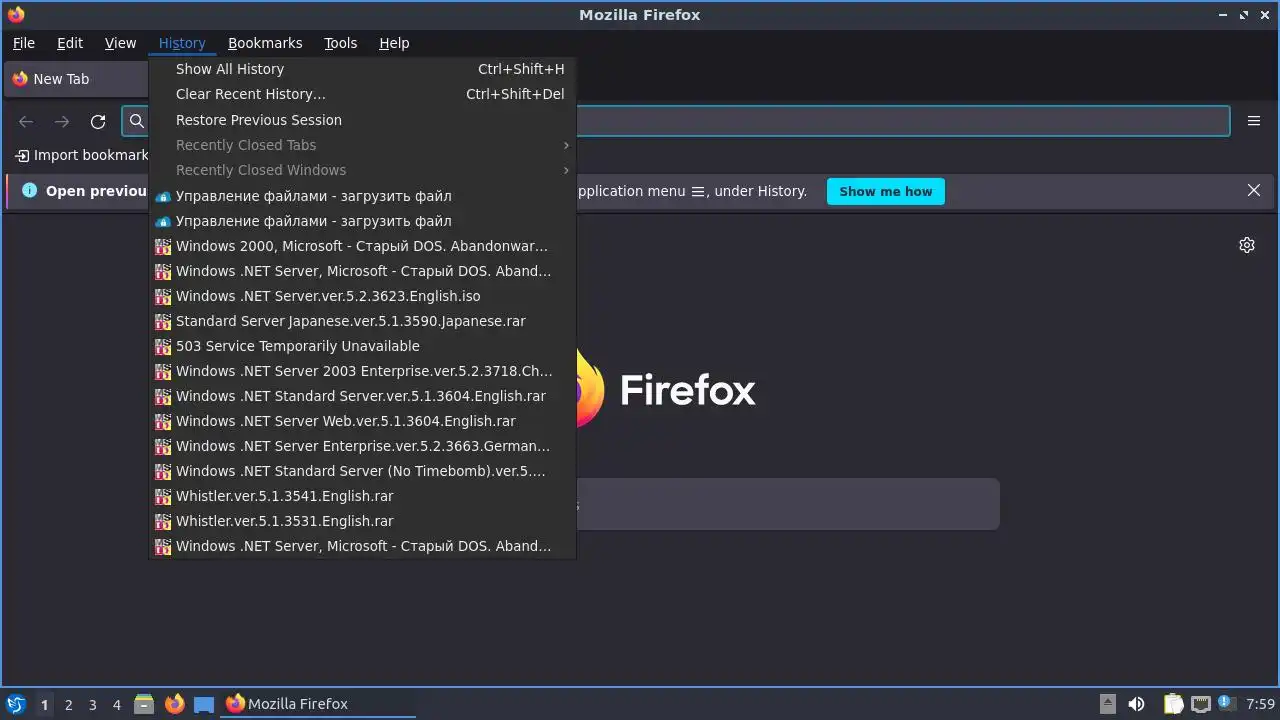Open 503 Service Temporarily Unavailable entry
This screenshot has height=720, width=1280.
coord(362,346)
